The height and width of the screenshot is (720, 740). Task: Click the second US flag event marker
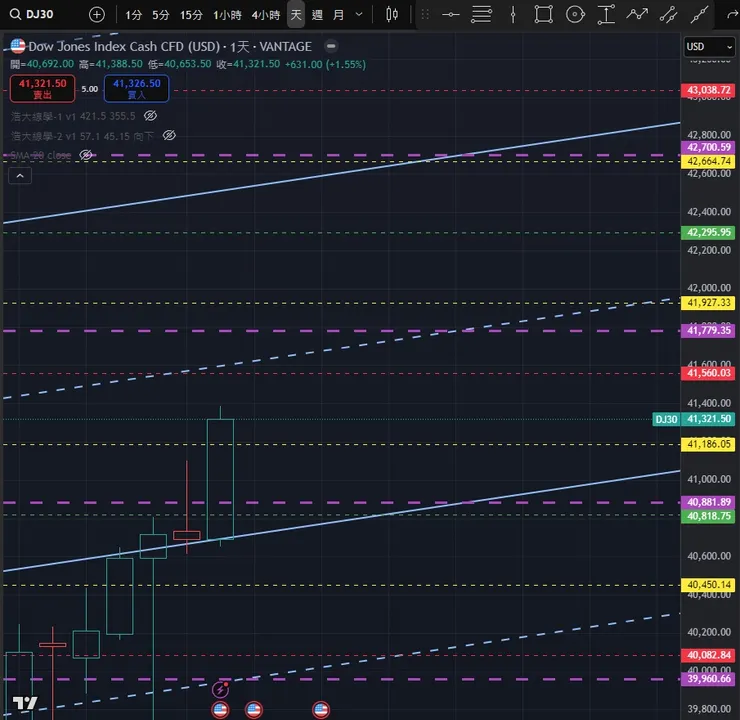(x=254, y=710)
